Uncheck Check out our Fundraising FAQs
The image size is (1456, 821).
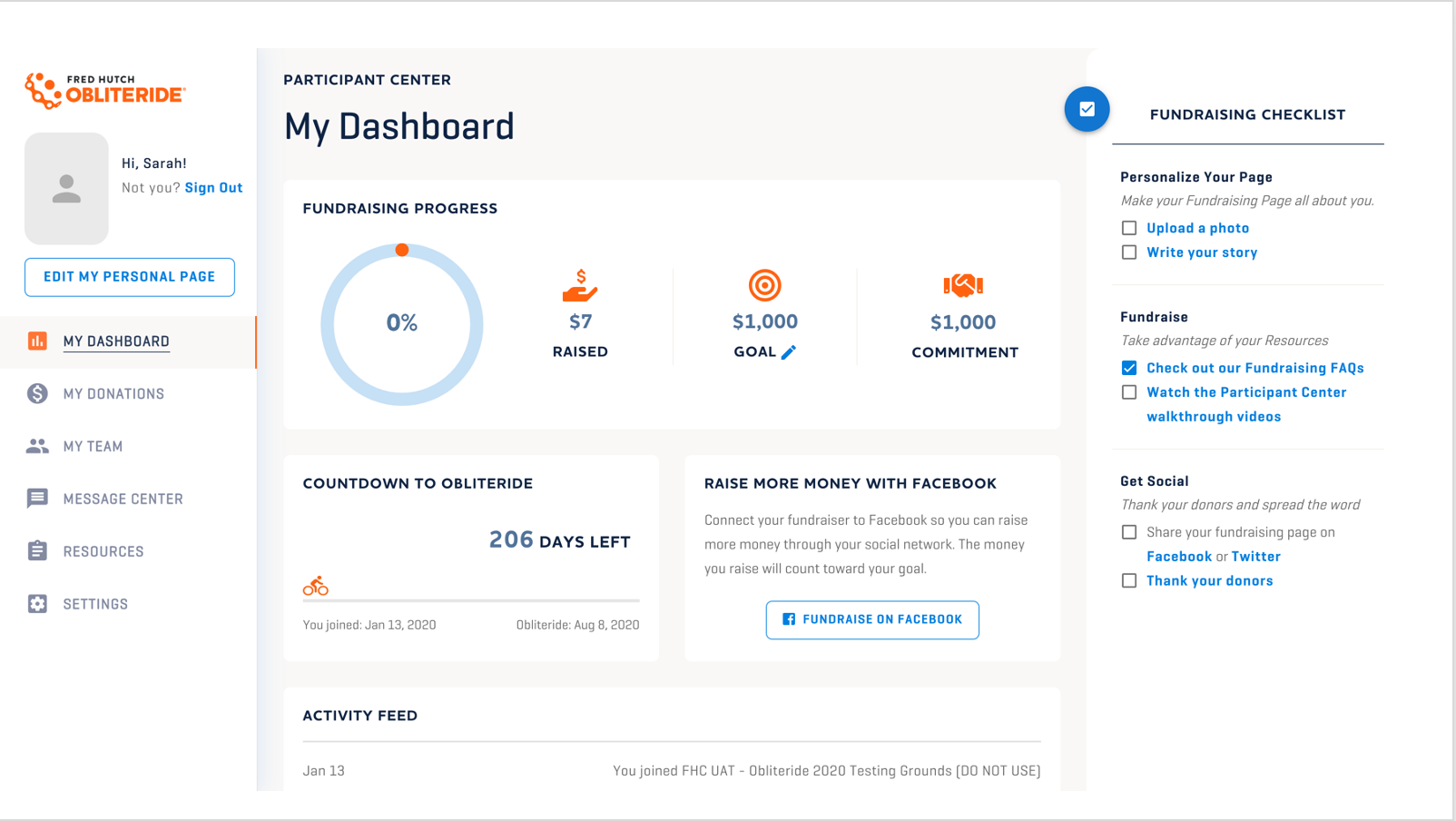tap(1129, 368)
